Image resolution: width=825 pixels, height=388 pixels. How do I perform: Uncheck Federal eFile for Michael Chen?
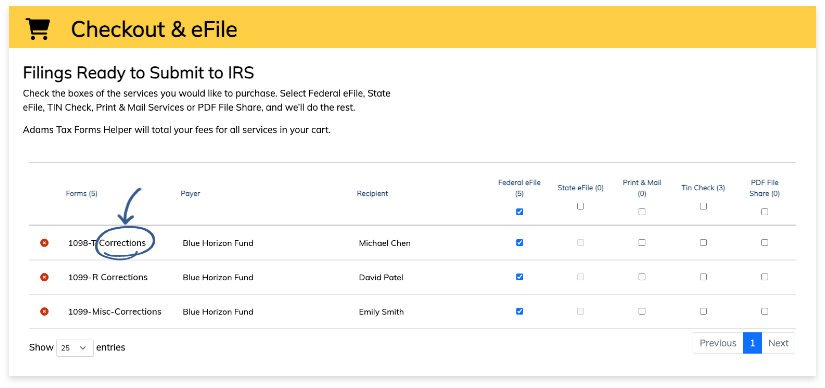519,243
